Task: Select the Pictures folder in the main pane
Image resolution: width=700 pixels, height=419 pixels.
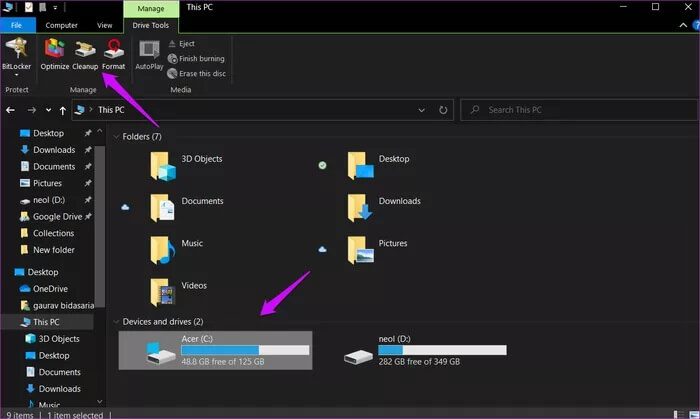Action: click(377, 250)
